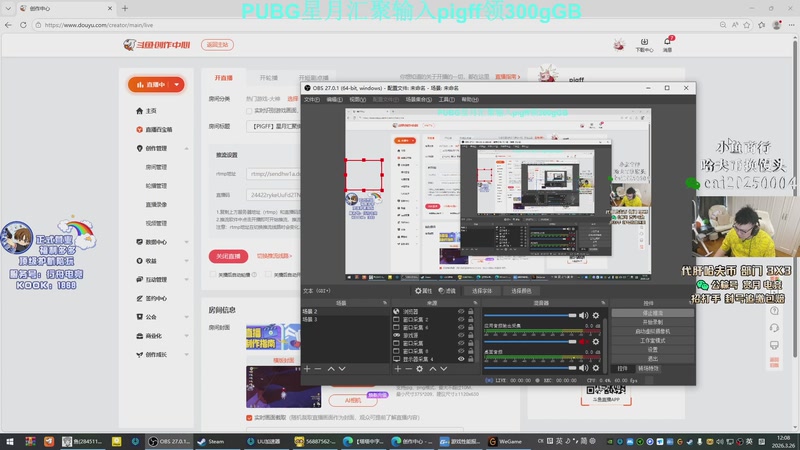Add a new source in OBS sources panel
800x450 pixels.
[397, 368]
